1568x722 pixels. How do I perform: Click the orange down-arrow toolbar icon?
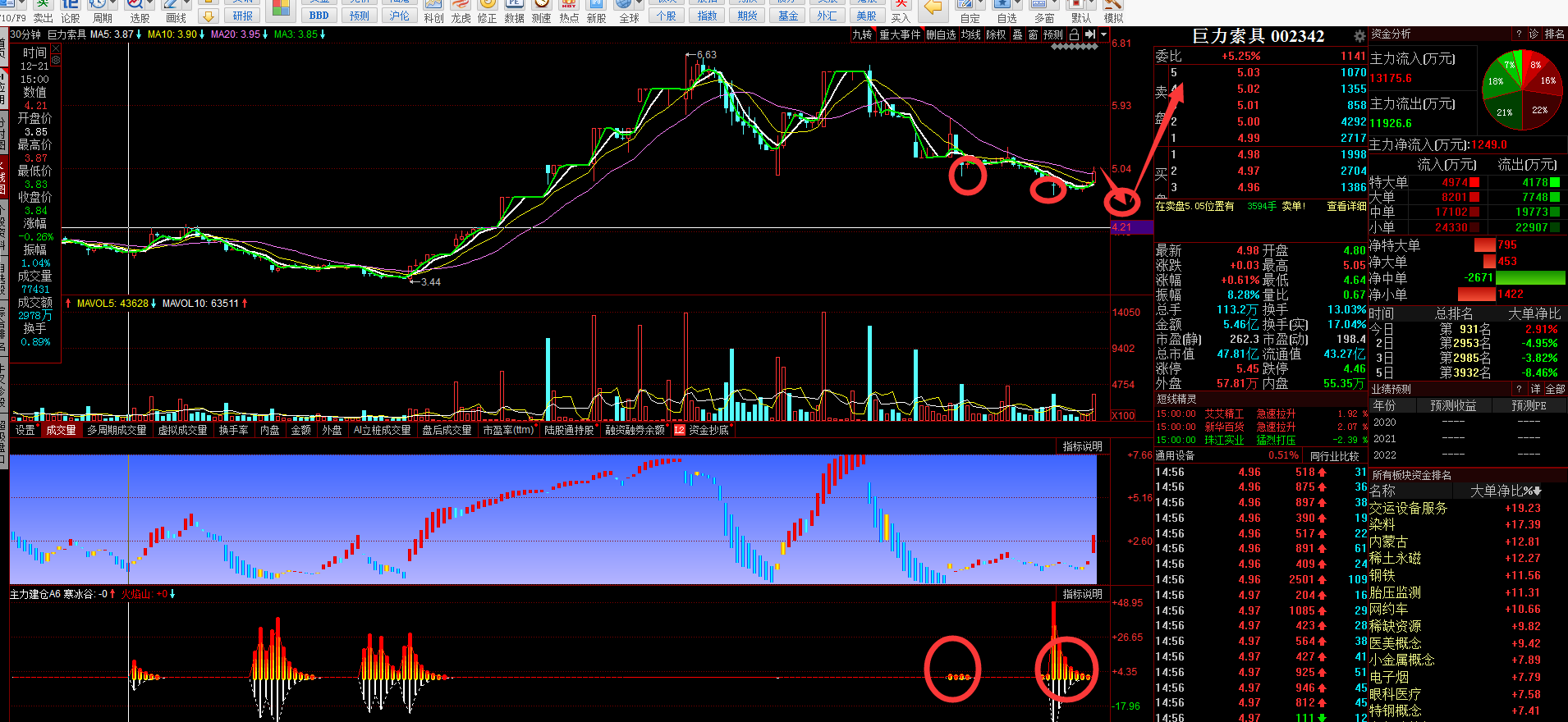209,16
